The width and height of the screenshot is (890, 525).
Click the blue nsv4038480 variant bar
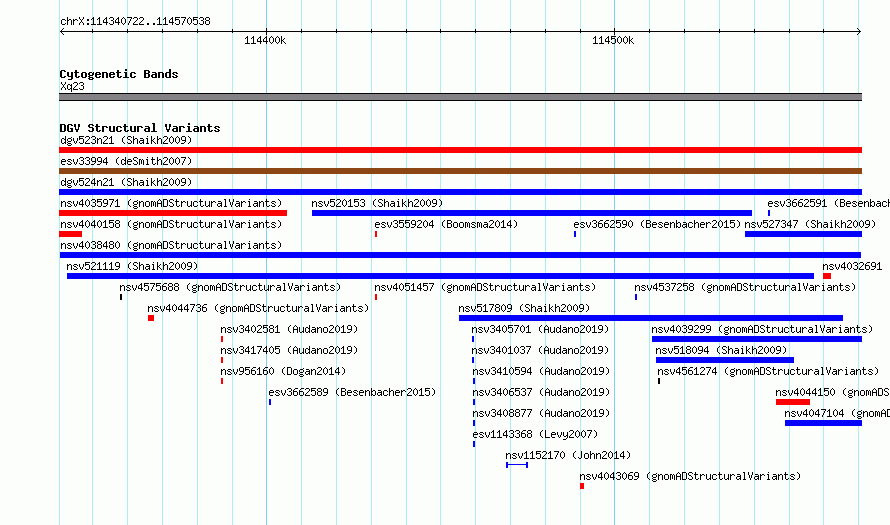coord(460,255)
